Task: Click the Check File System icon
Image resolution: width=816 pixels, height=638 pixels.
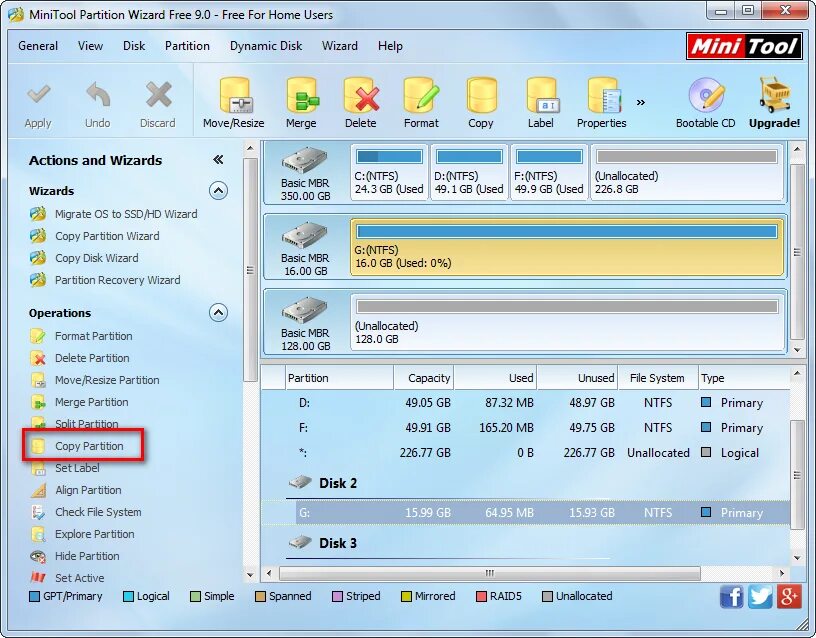Action: coord(38,512)
